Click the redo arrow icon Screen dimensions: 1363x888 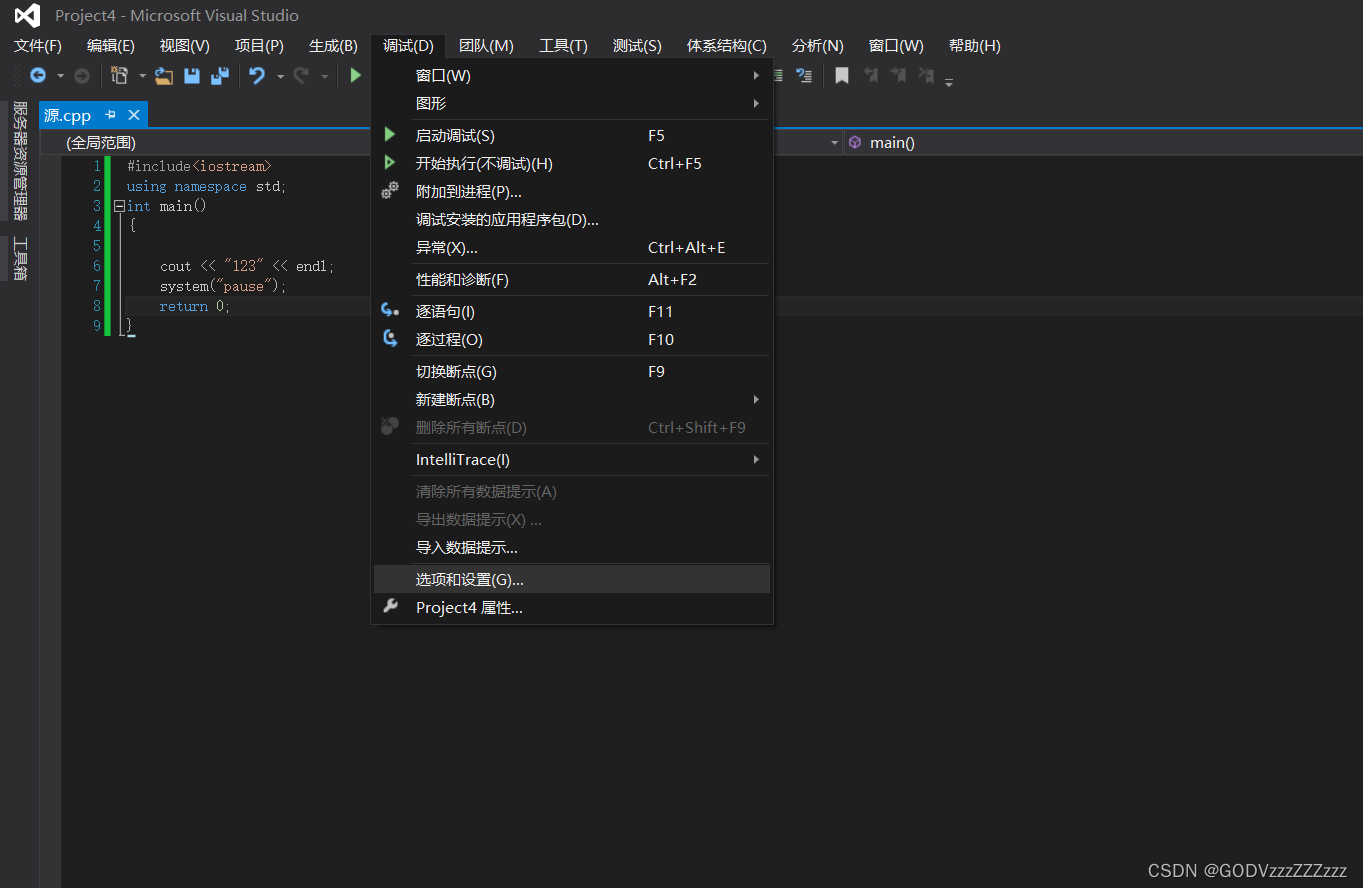(x=301, y=75)
